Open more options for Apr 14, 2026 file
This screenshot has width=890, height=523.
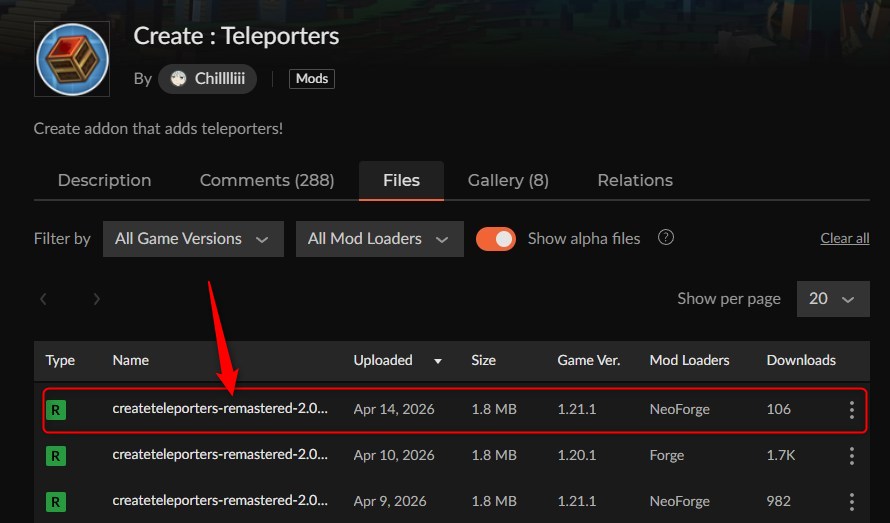click(x=851, y=410)
